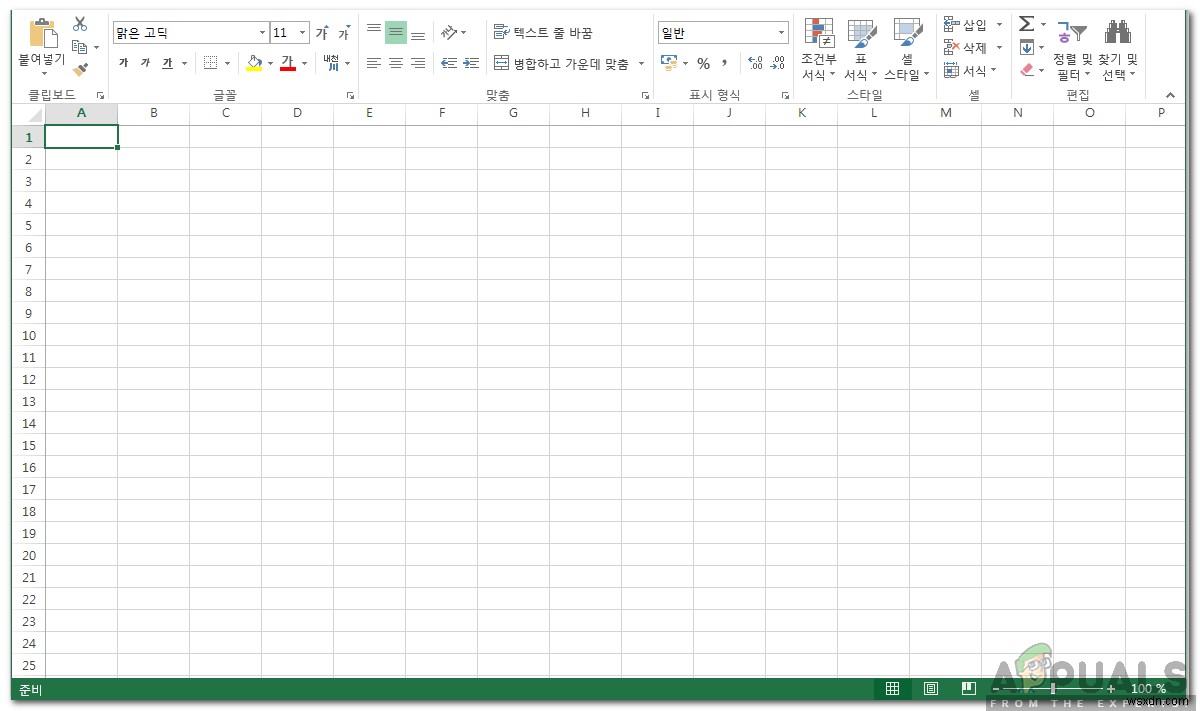
Task: Open the 일반 number format dropdown
Action: 782,31
